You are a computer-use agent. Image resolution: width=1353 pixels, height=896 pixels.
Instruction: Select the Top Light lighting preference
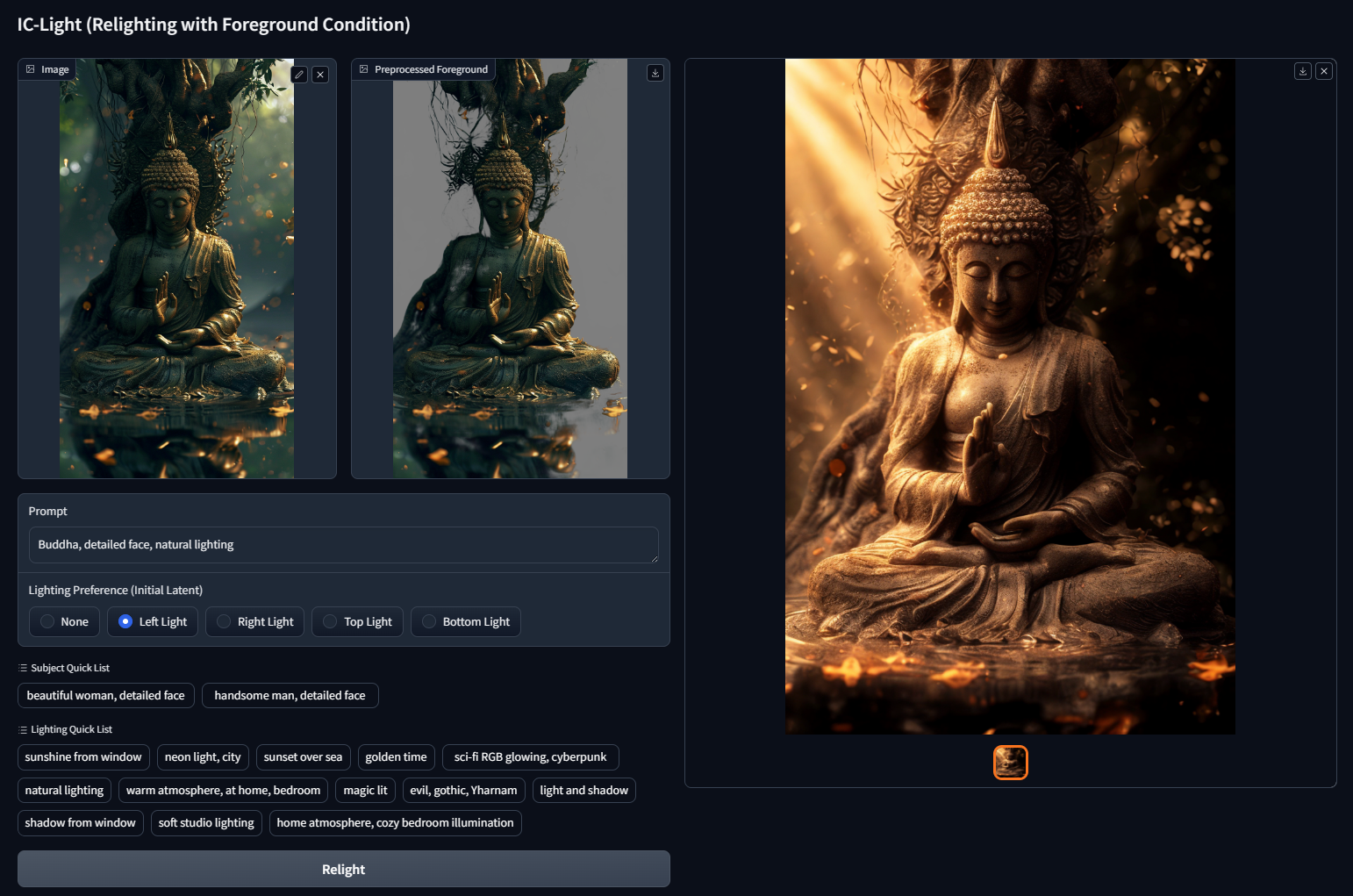coord(357,621)
